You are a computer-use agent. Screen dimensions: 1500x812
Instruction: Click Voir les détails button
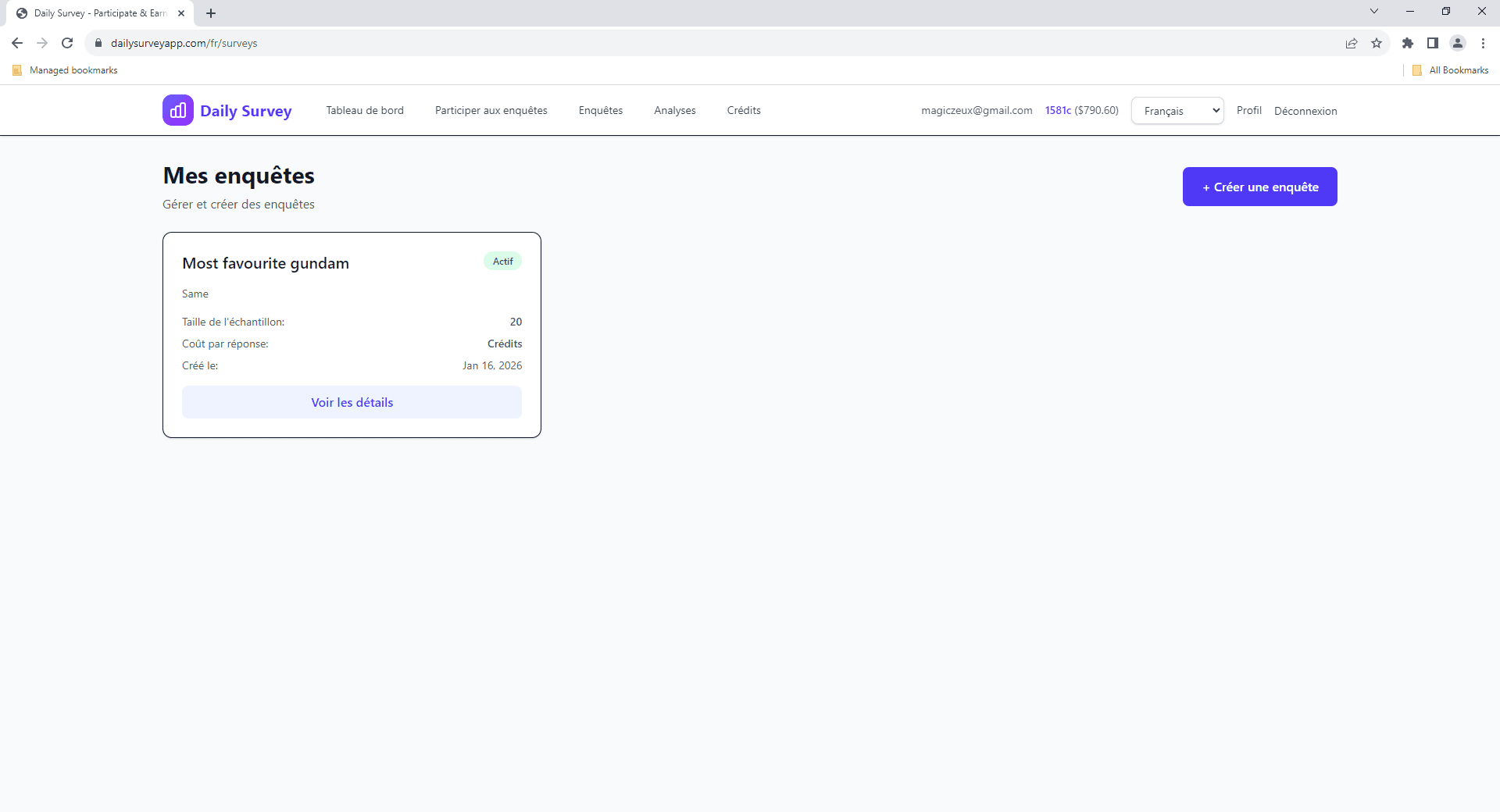coord(352,402)
